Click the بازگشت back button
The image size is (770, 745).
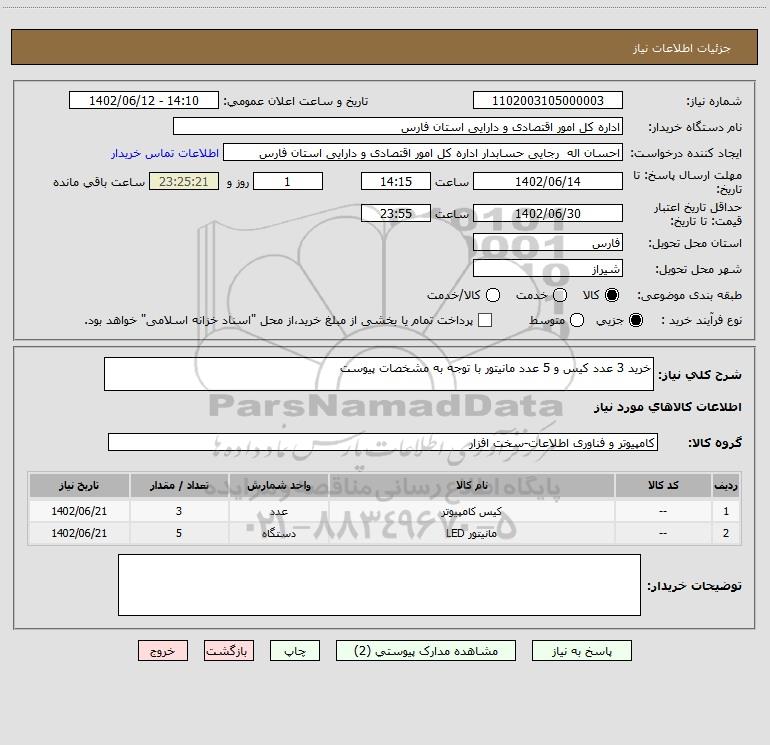point(229,651)
